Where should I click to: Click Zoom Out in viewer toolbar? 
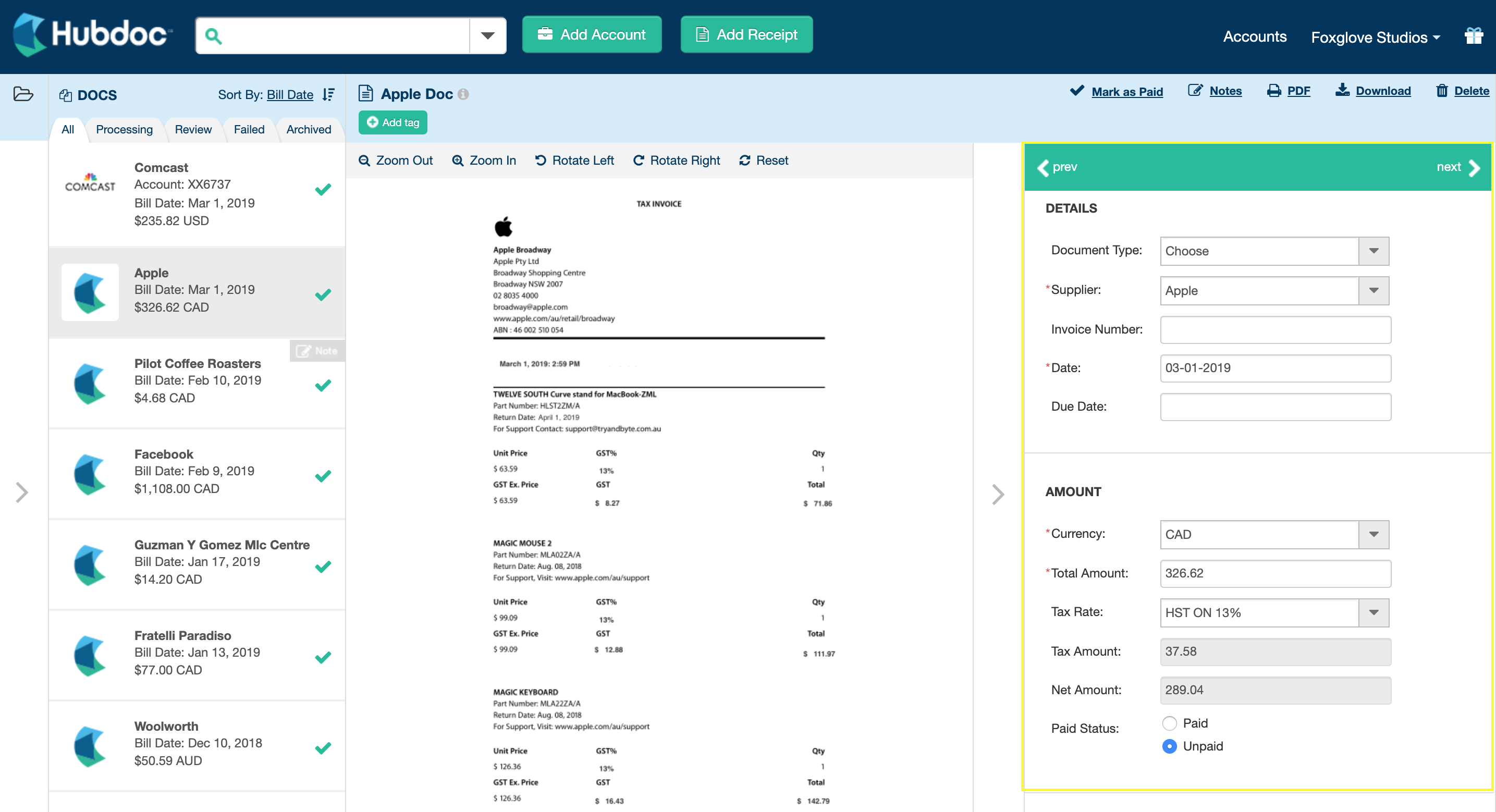tap(396, 161)
